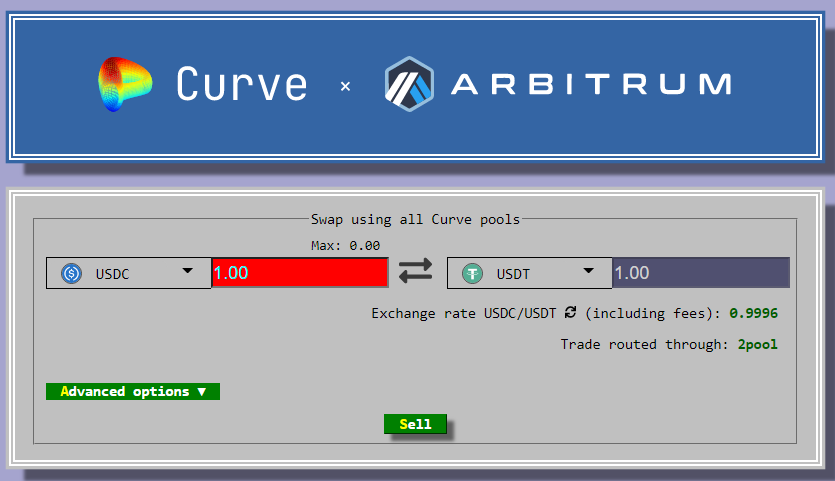
Task: Click the 'Trade routed through:' label
Action: tap(644, 345)
